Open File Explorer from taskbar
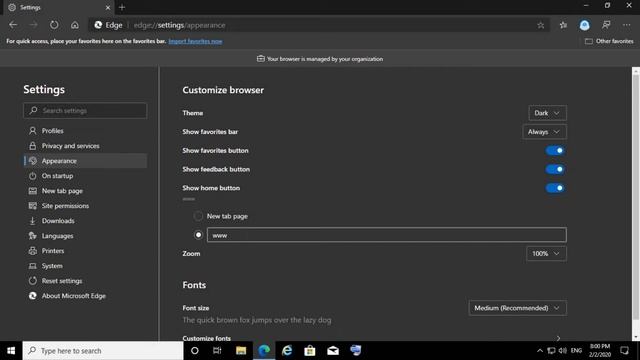This screenshot has width=640, height=360. pyautogui.click(x=241, y=351)
